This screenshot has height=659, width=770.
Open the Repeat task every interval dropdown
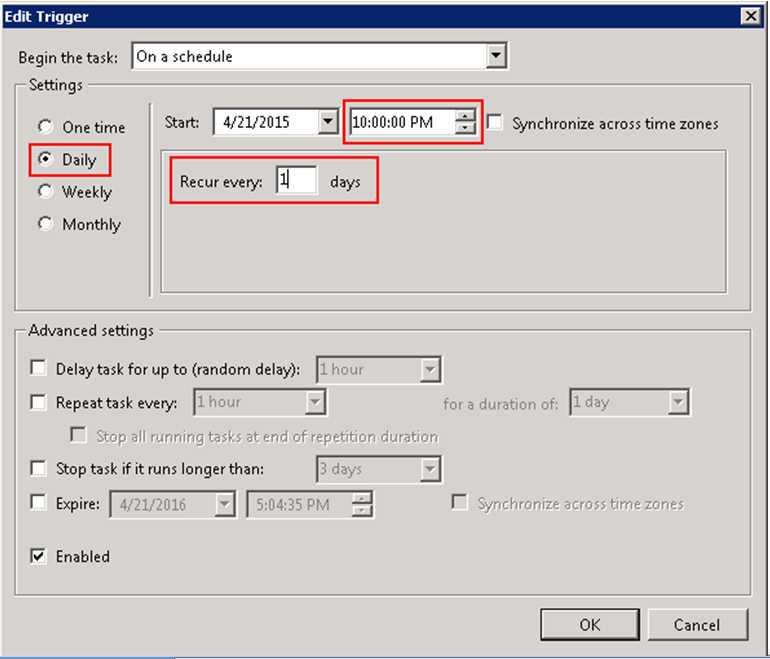click(314, 402)
